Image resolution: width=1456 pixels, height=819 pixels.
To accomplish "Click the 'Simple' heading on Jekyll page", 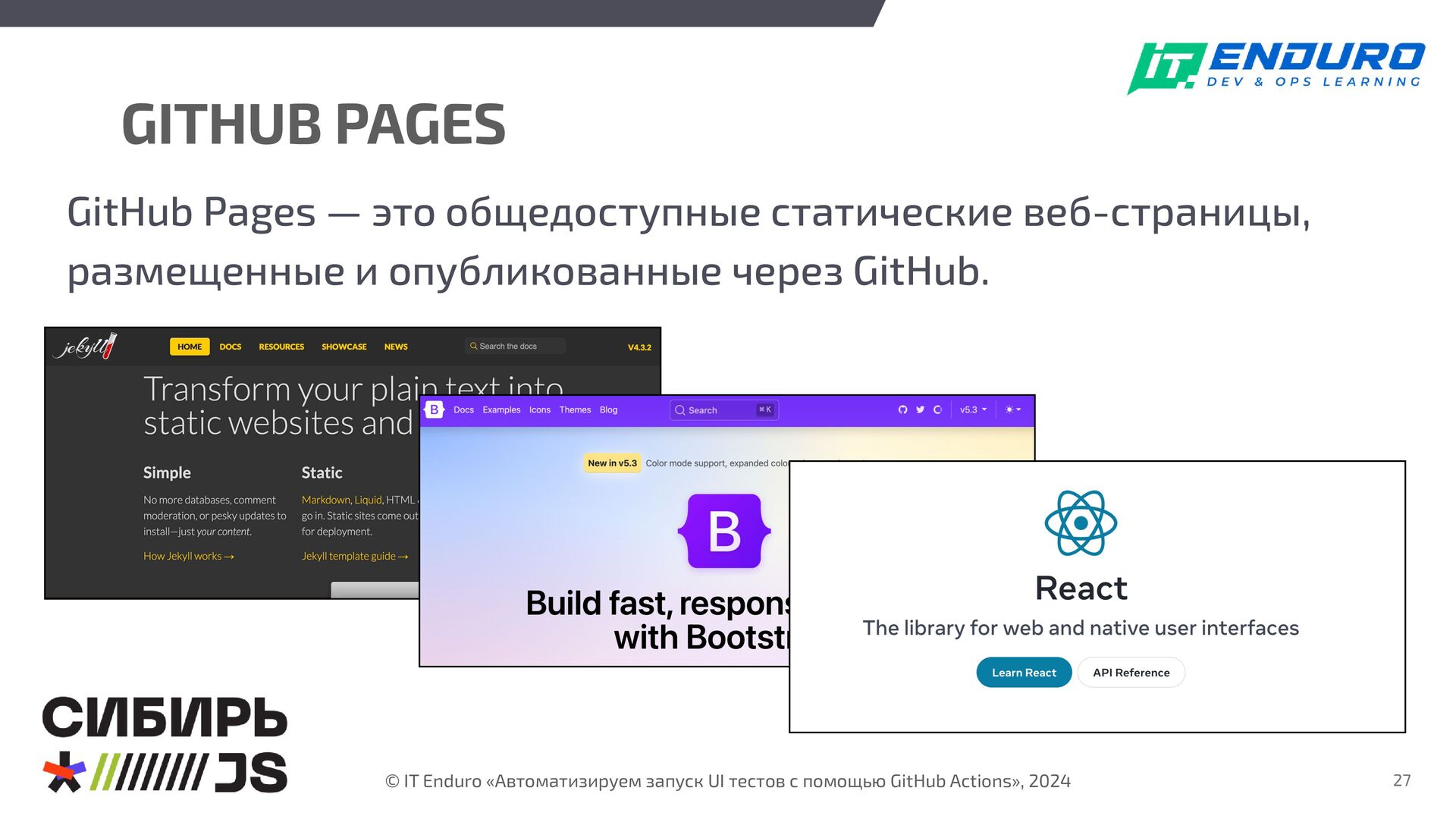I will 167,472.
